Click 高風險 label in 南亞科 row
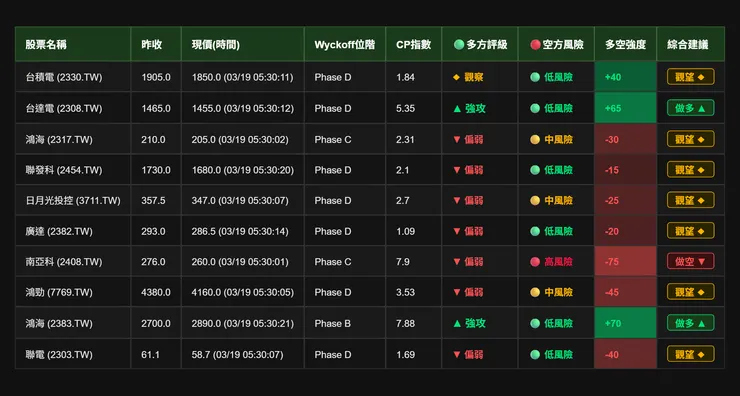This screenshot has height=396, width=740. (559, 261)
